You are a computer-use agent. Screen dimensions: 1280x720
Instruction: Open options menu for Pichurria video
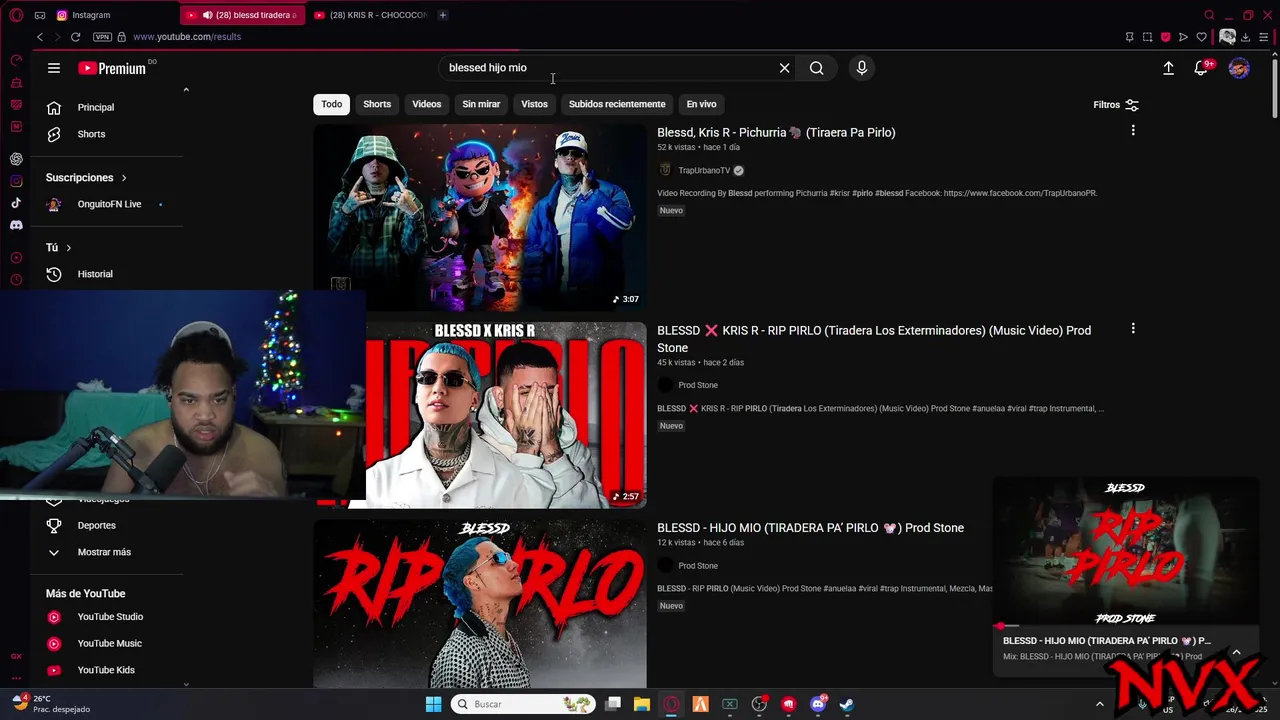(x=1133, y=131)
